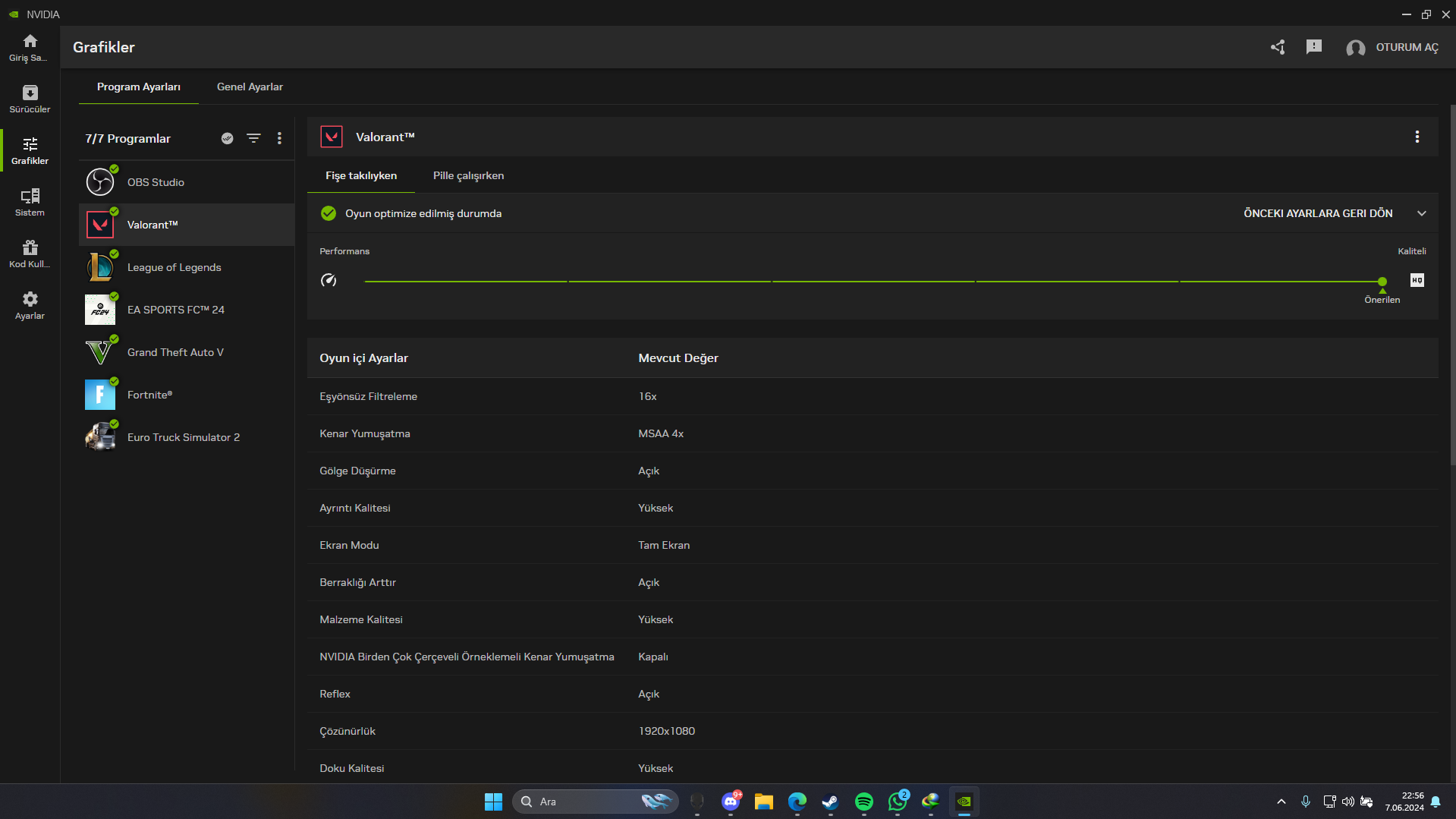Click the MSAA 4x anti-aliasing value
The image size is (1456, 819).
coord(661,433)
